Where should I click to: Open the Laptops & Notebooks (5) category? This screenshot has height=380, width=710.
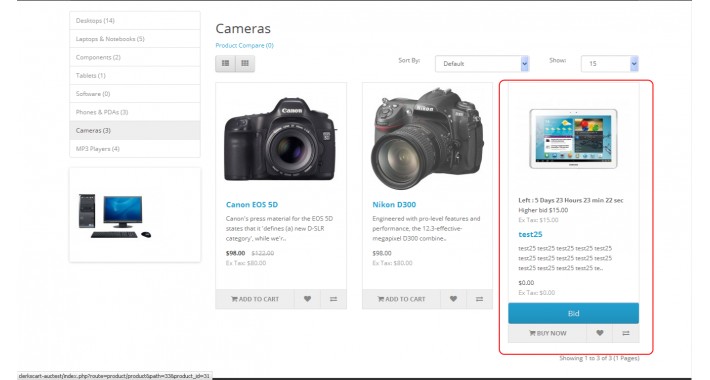point(135,39)
